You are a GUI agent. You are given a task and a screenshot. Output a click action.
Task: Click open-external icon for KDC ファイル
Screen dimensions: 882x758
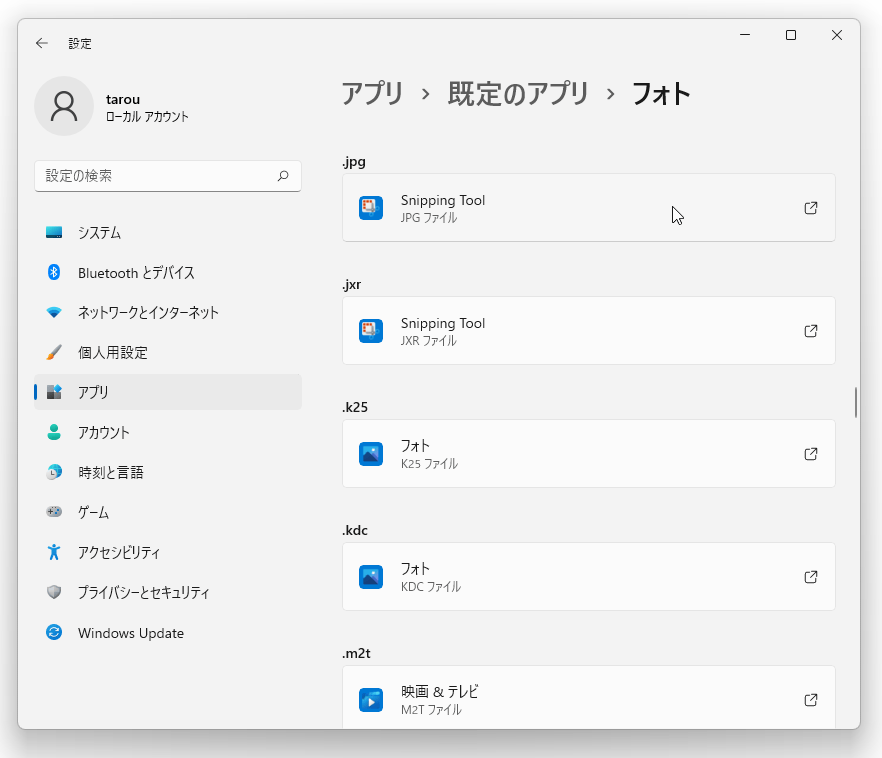click(811, 577)
